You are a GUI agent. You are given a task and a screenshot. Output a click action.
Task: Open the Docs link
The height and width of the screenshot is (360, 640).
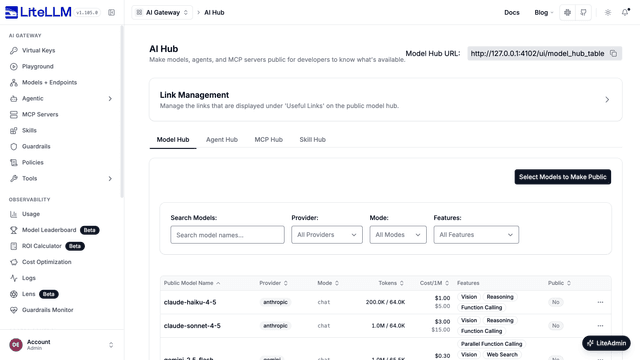pyautogui.click(x=511, y=13)
